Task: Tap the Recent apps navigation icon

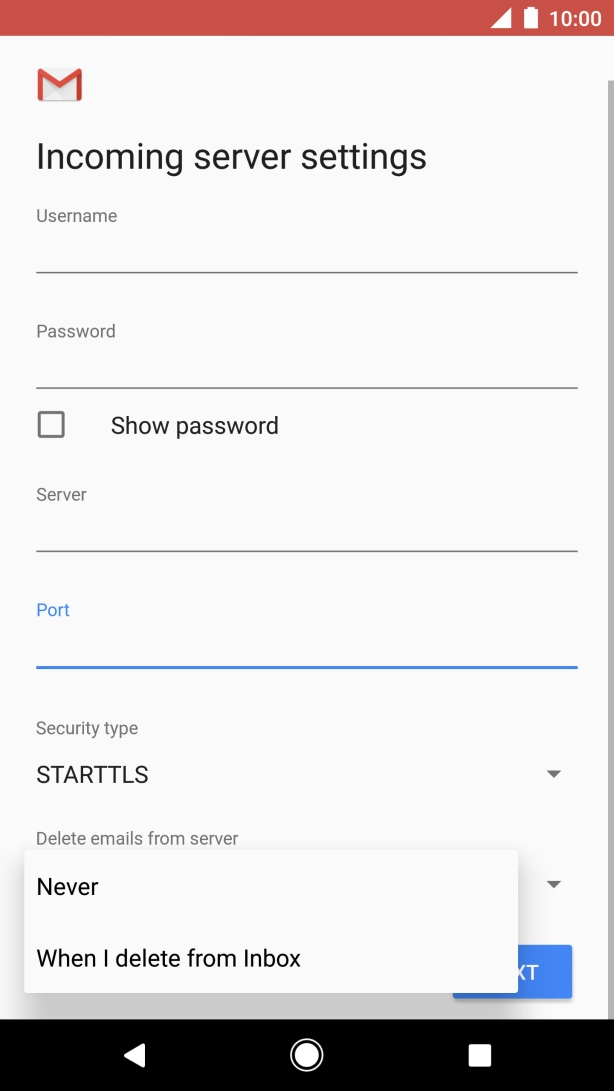Action: (479, 1055)
